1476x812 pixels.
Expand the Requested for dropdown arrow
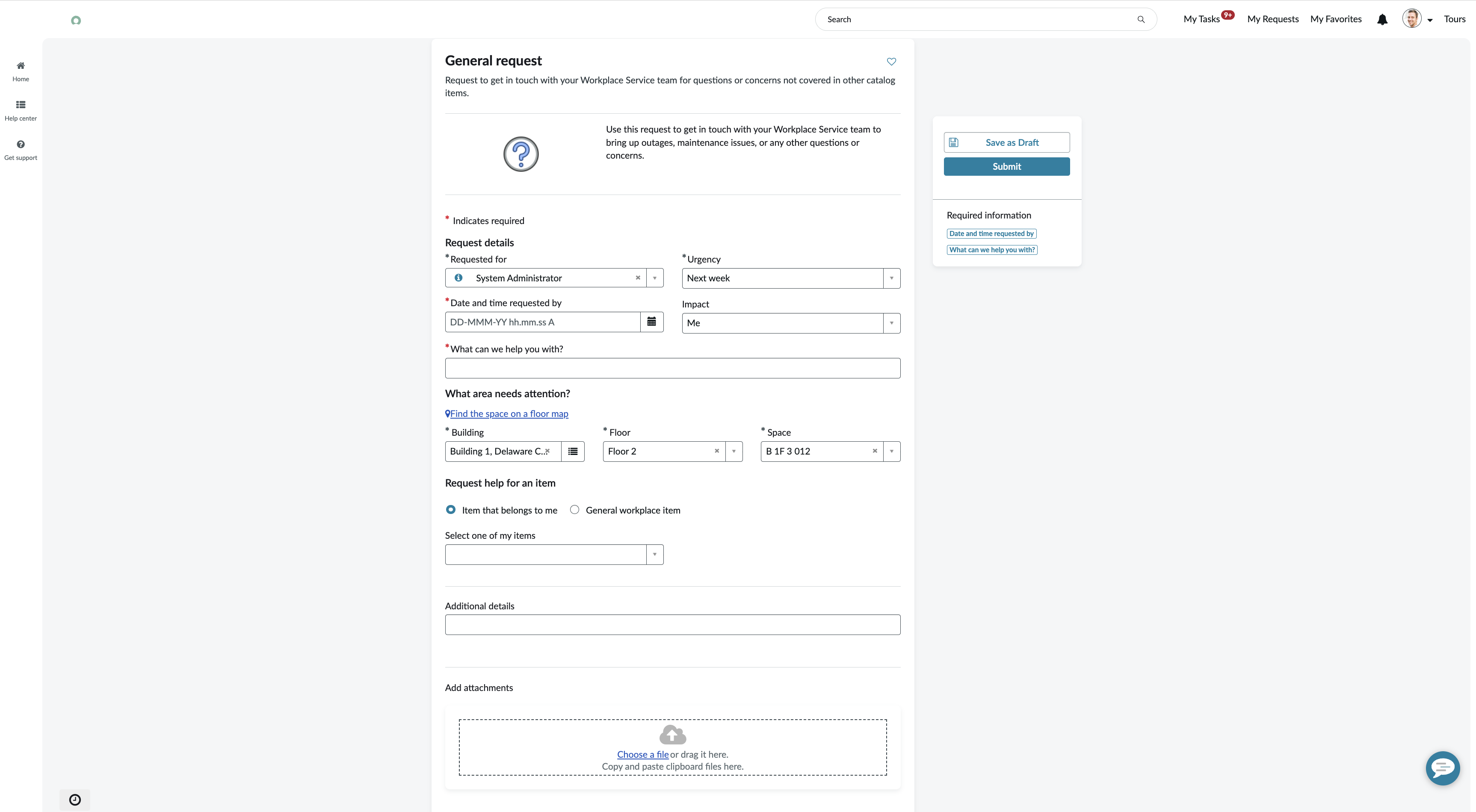tap(655, 278)
